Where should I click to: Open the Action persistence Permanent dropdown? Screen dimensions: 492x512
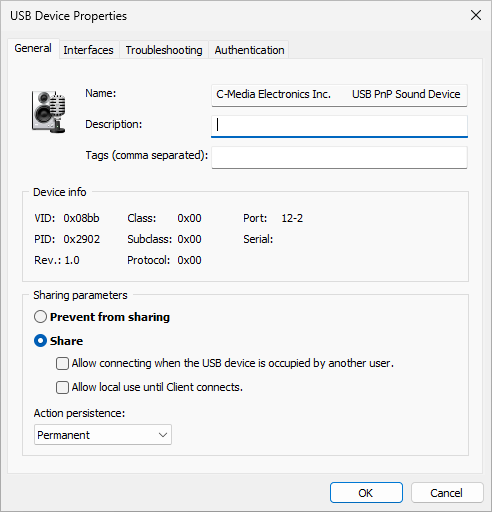(x=103, y=435)
